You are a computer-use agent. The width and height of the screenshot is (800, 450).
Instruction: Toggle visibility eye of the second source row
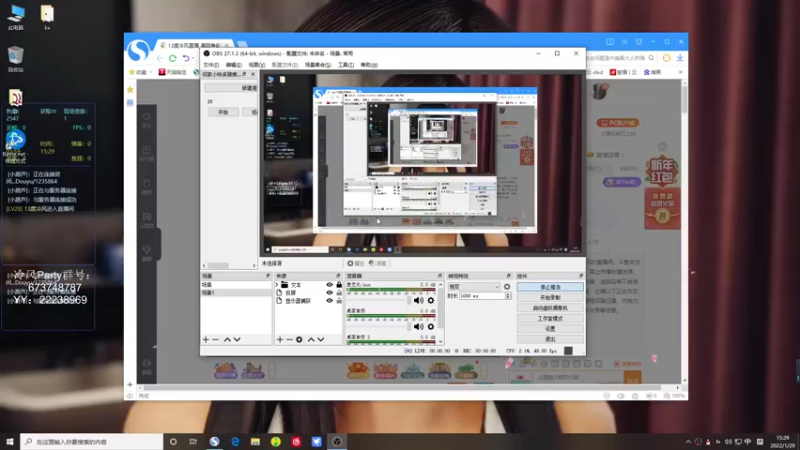click(330, 293)
